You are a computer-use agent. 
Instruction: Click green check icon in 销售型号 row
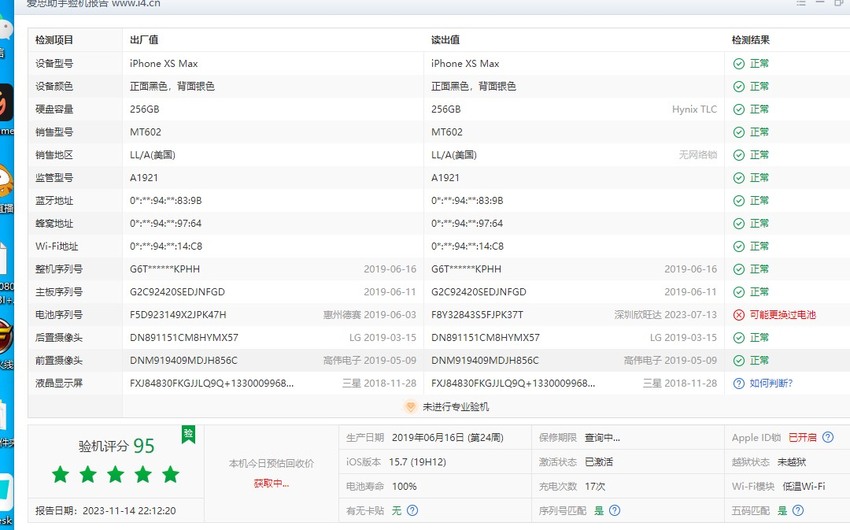click(x=739, y=132)
